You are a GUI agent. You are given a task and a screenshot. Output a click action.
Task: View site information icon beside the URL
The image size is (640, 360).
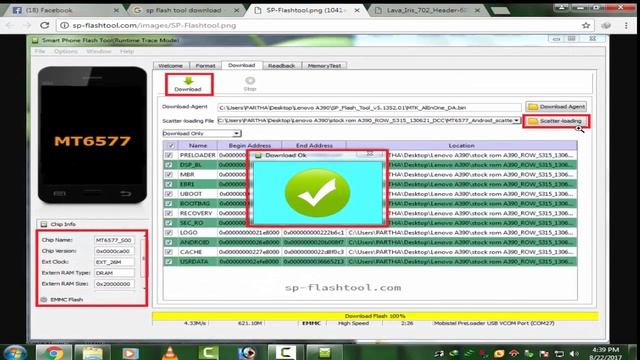(x=64, y=25)
